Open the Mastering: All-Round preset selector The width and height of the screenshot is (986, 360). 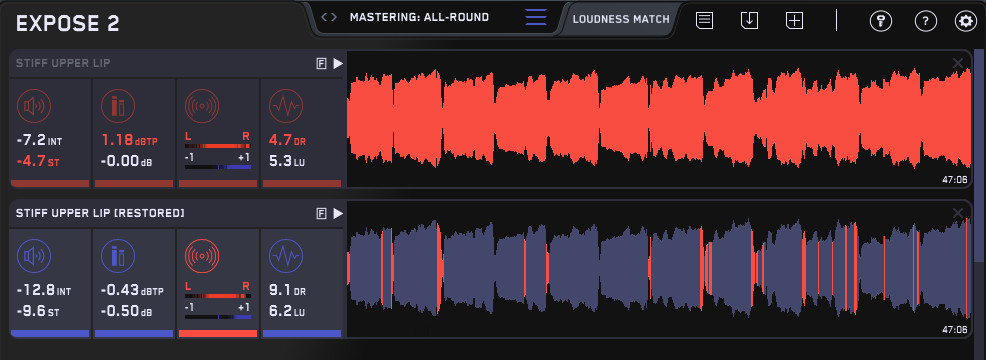(x=419, y=18)
